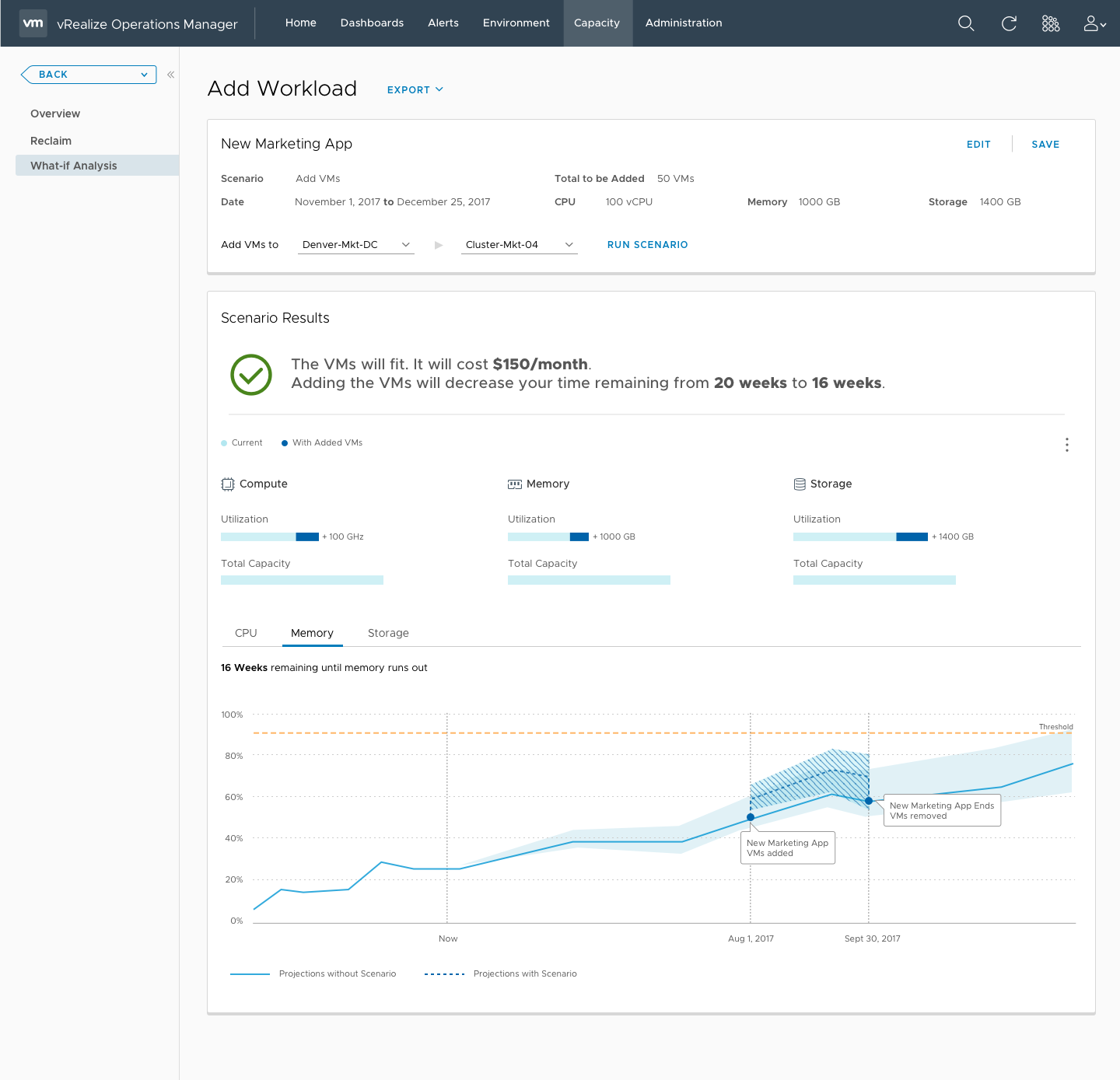The height and width of the screenshot is (1080, 1120).
Task: Click the arrow between datacenter and cluster
Action: click(439, 245)
